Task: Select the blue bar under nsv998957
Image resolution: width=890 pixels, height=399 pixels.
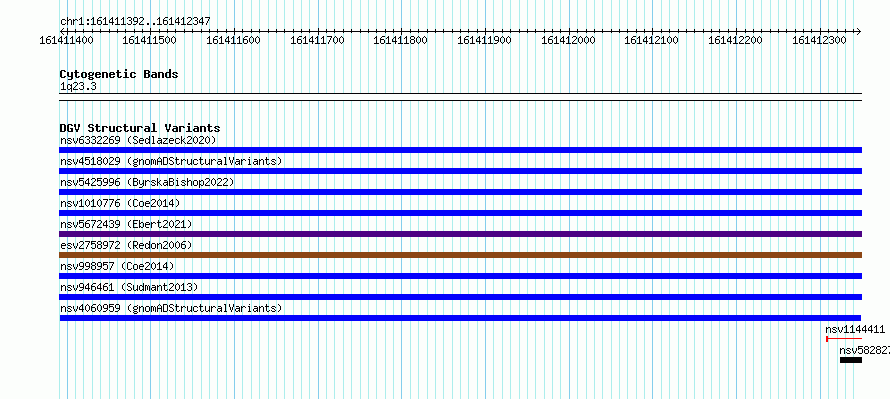Action: click(x=461, y=276)
